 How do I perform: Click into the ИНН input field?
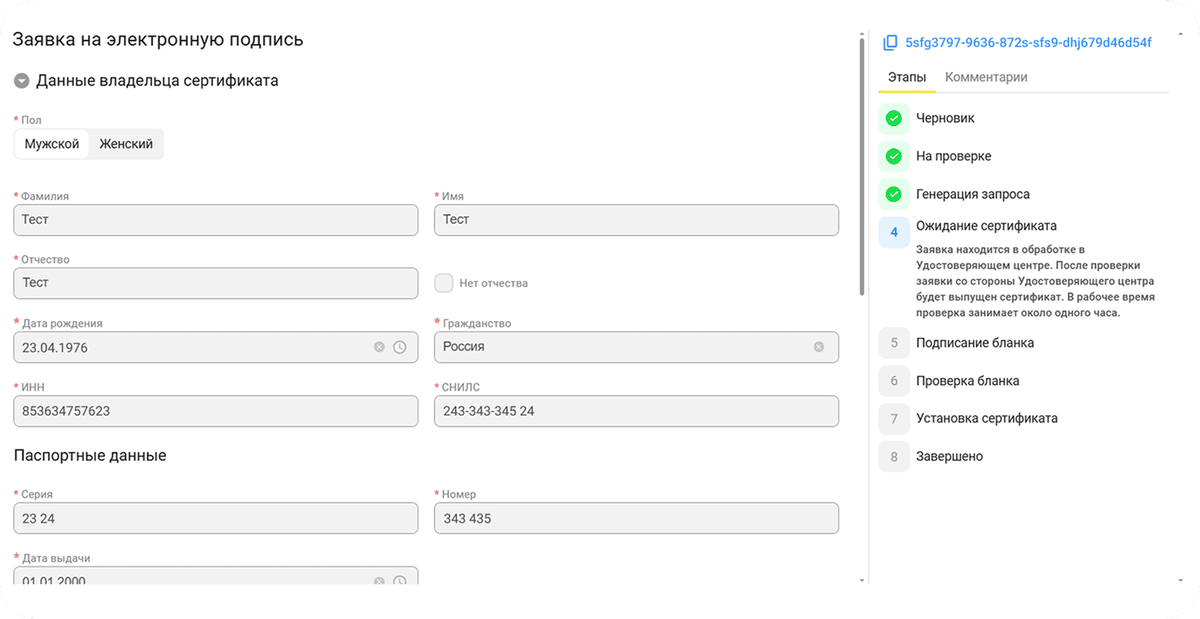[215, 411]
